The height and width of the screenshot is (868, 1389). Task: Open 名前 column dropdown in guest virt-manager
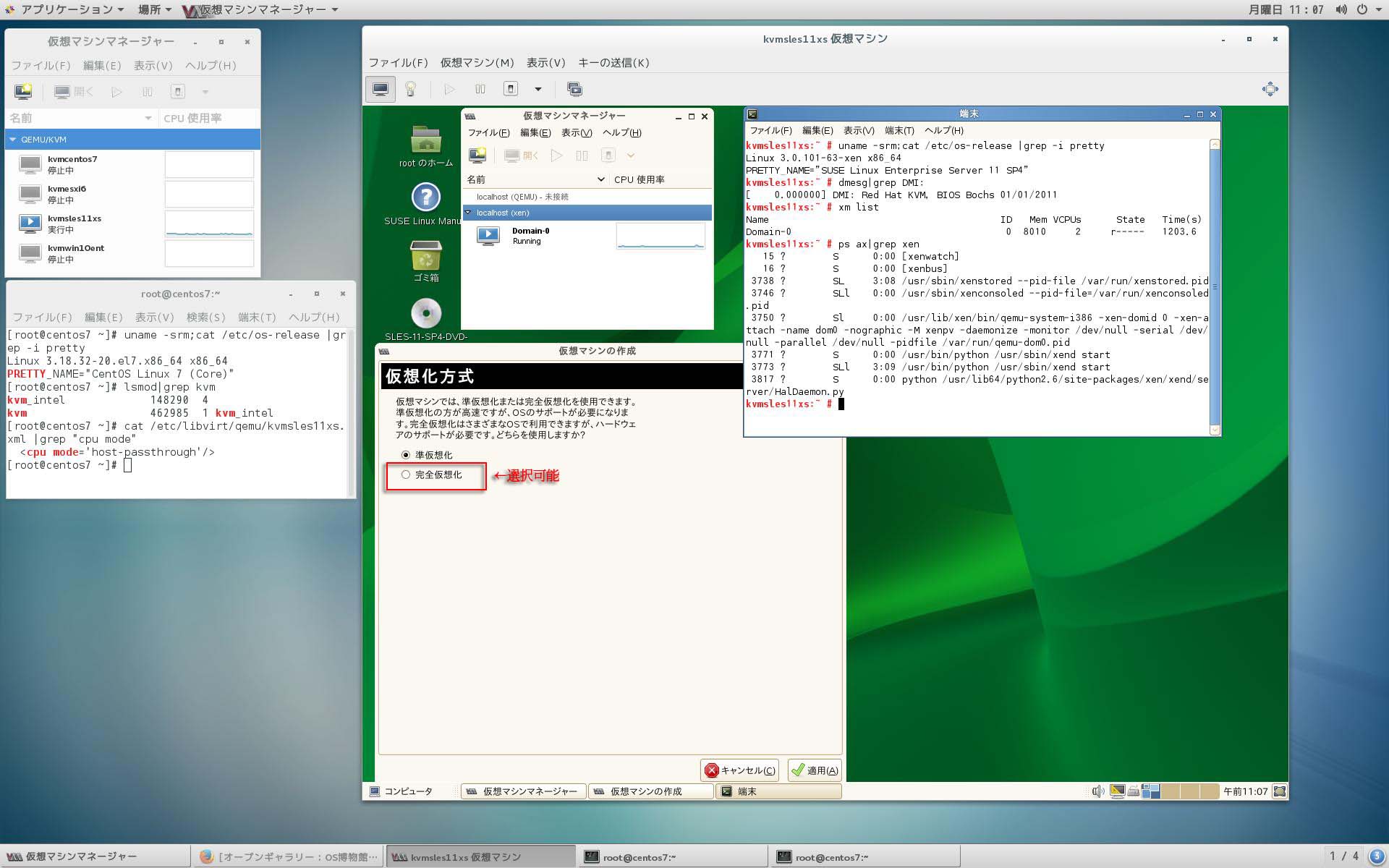[x=600, y=179]
